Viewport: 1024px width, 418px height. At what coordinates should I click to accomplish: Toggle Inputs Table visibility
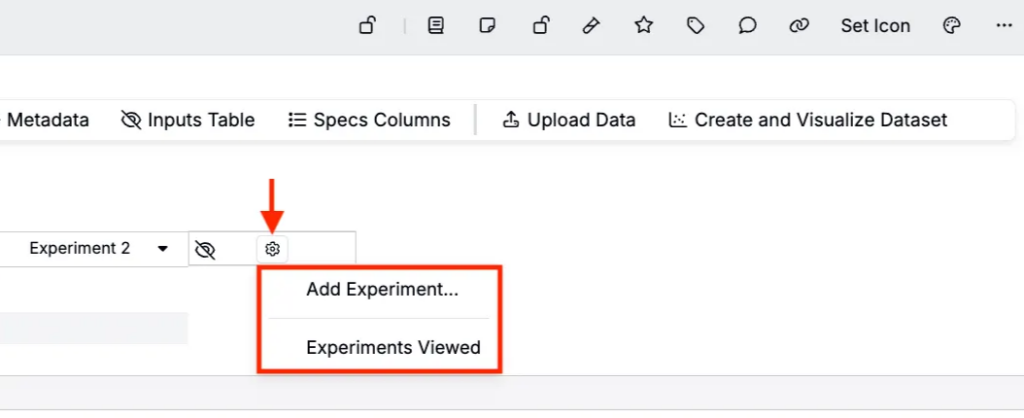point(187,120)
